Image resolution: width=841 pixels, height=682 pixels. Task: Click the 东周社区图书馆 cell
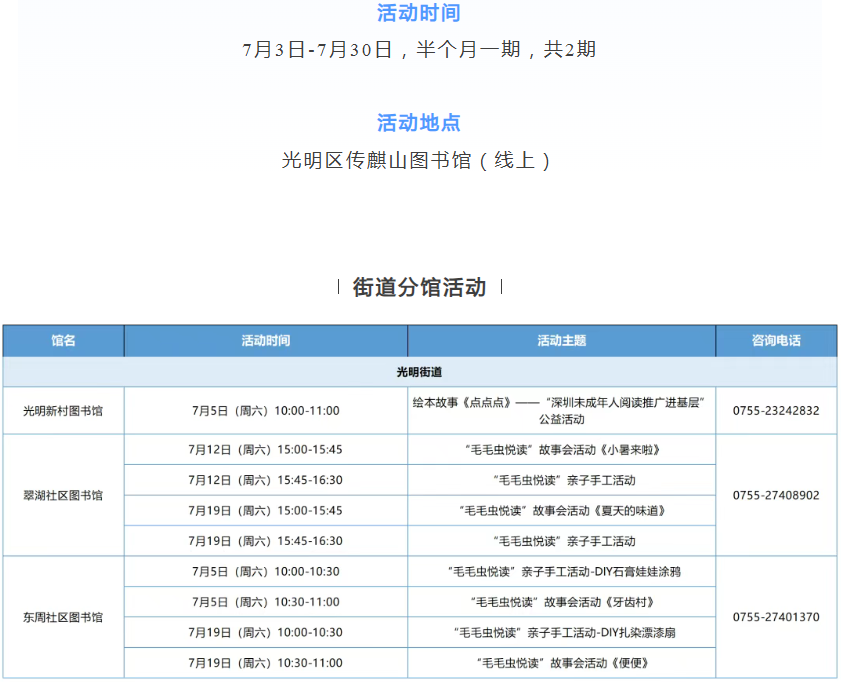[x=63, y=617]
